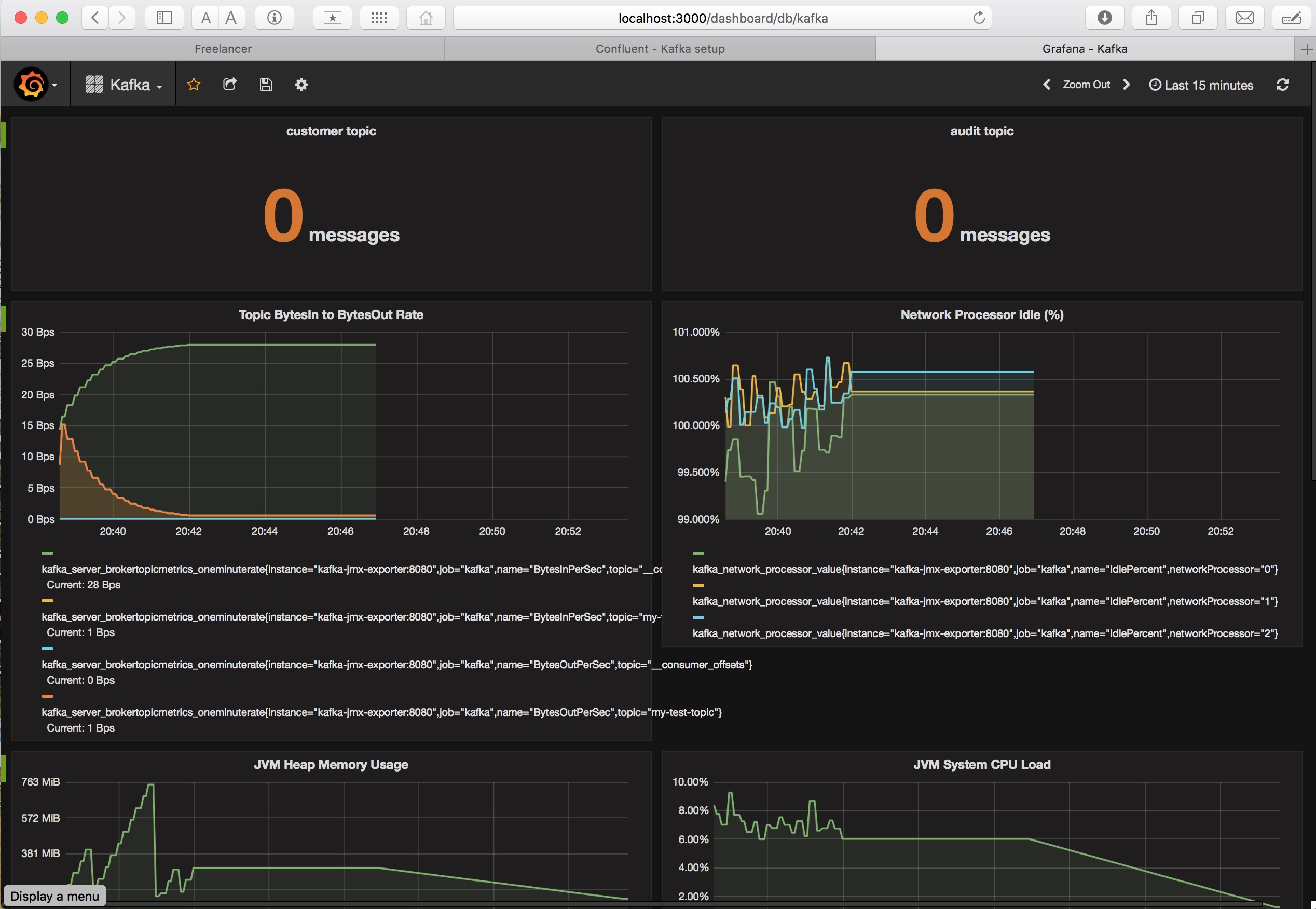Reload page via Safari address bar icon
The height and width of the screenshot is (909, 1316).
tap(979, 18)
